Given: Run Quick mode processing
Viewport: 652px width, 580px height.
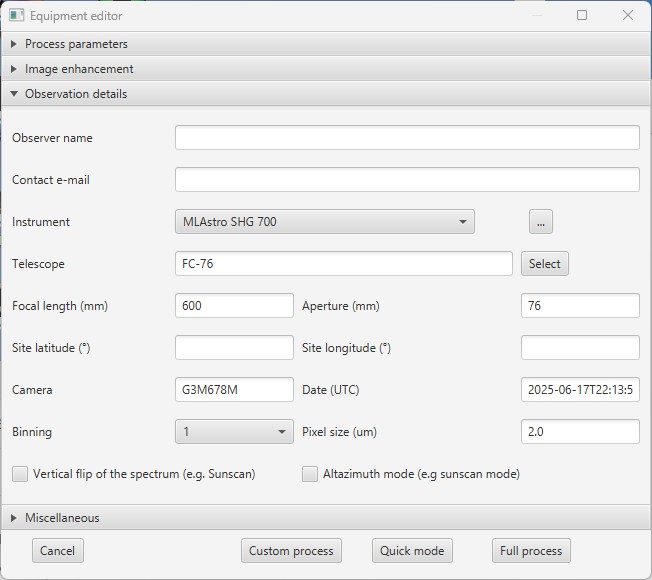Looking at the screenshot, I should pyautogui.click(x=412, y=551).
